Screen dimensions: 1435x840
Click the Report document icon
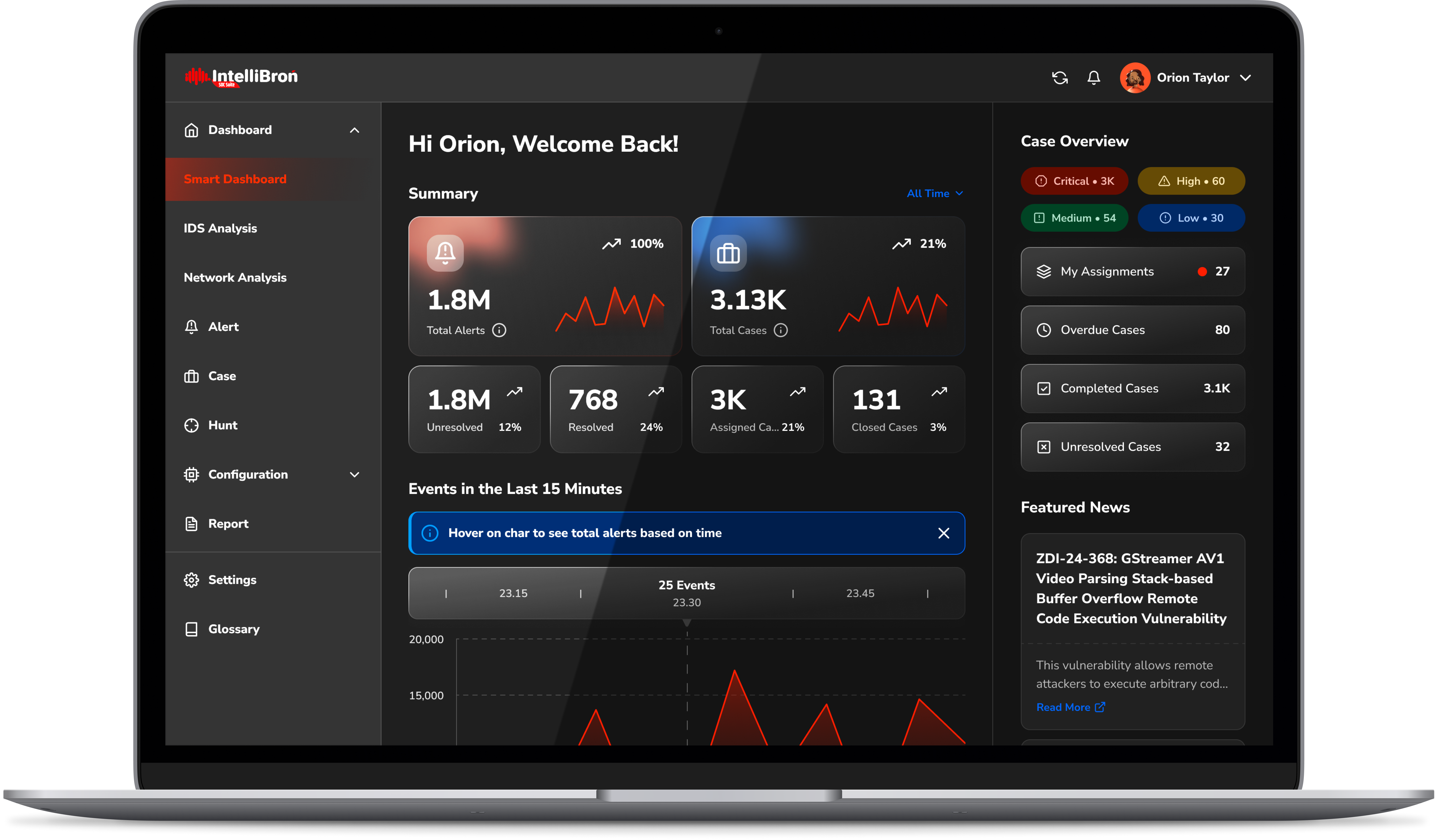click(191, 524)
